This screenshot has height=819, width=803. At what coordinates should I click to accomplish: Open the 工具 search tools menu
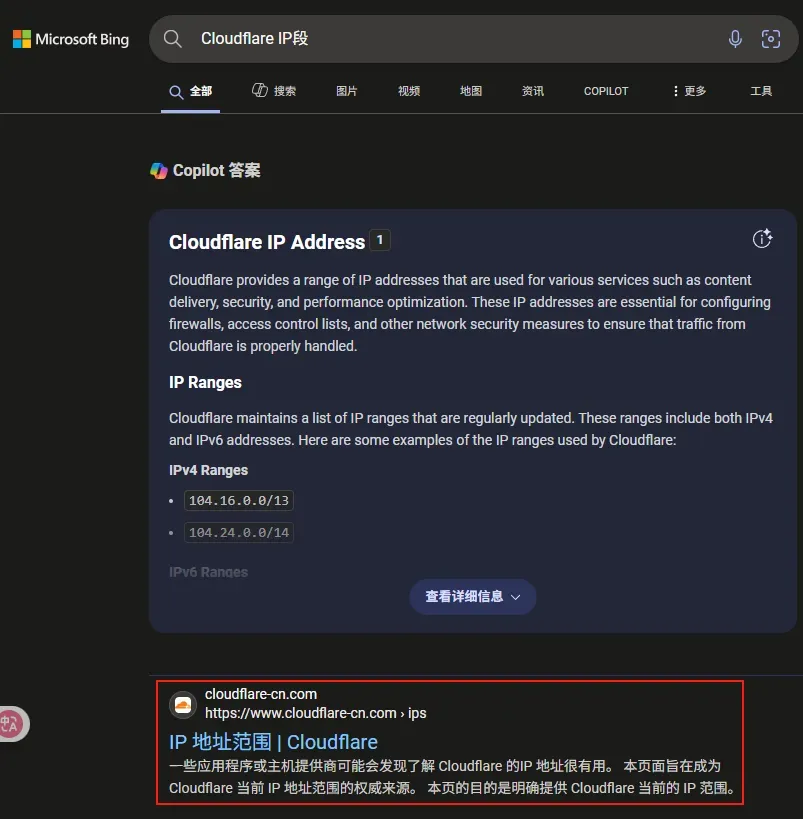pos(761,91)
